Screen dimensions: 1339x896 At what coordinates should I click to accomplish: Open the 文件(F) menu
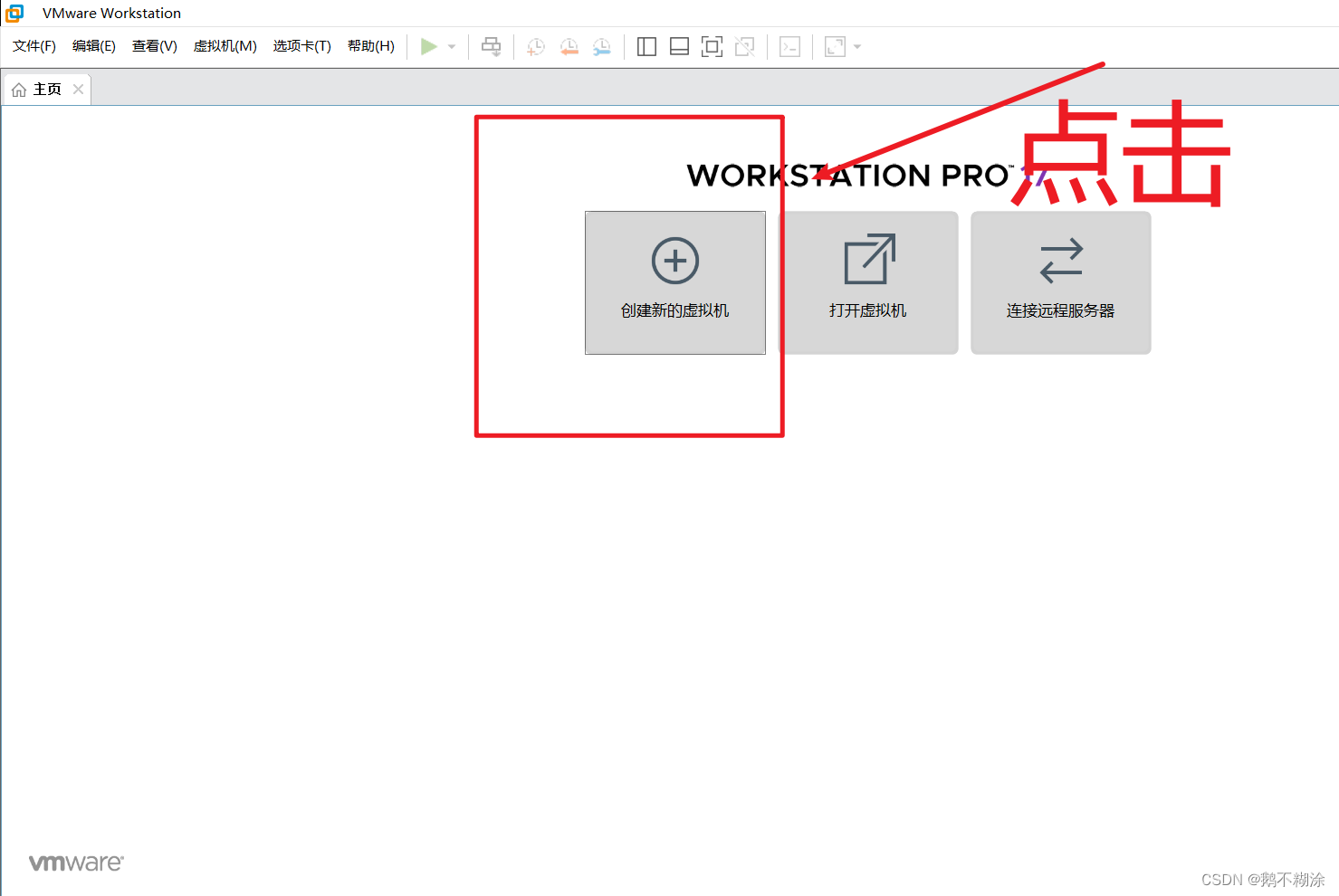(34, 46)
